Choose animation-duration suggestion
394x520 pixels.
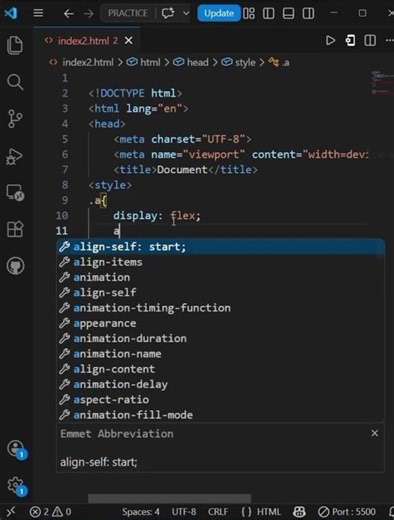coord(221,339)
